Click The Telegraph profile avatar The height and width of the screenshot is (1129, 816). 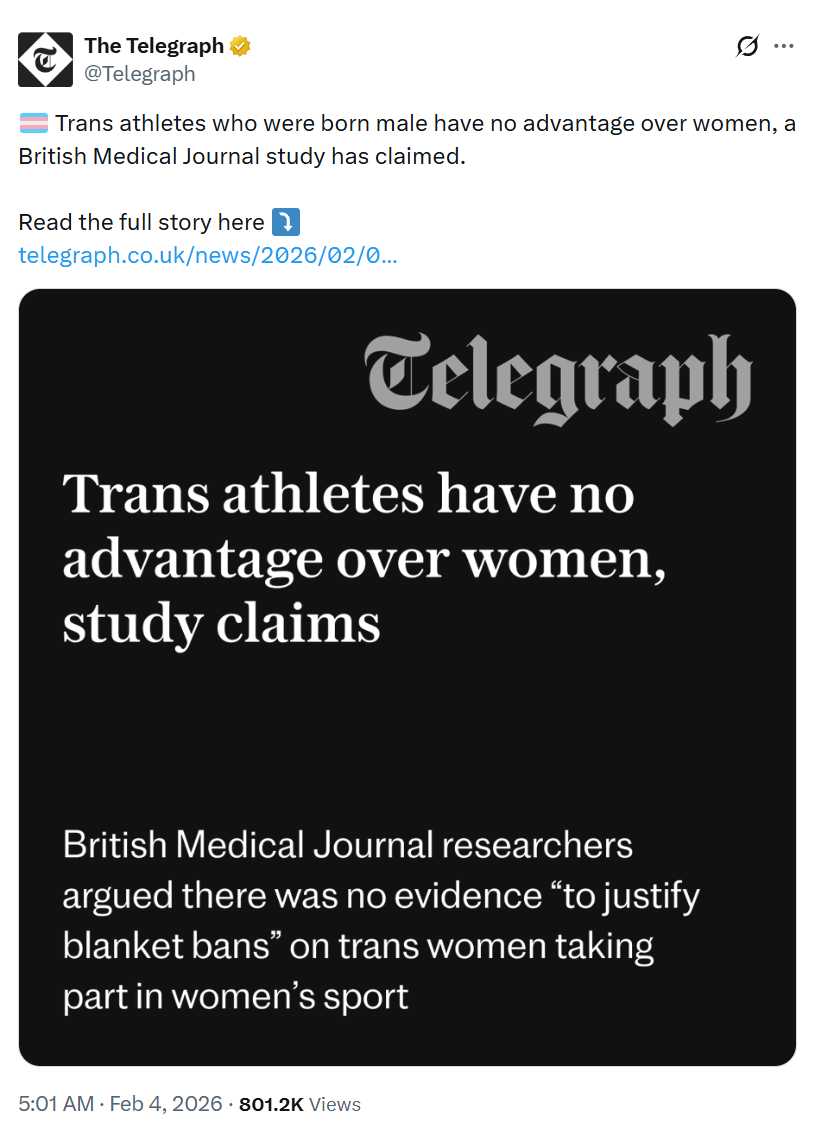click(45, 59)
